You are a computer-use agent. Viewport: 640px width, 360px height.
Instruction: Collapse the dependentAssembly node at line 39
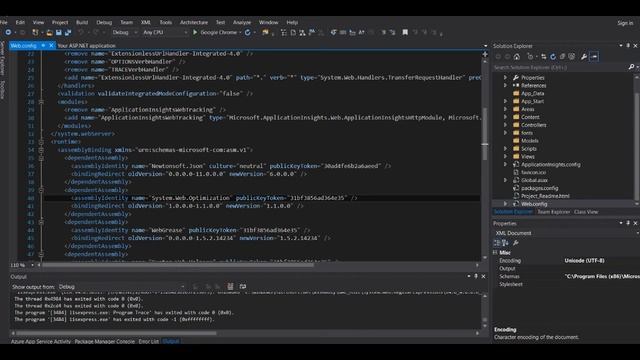(41, 190)
